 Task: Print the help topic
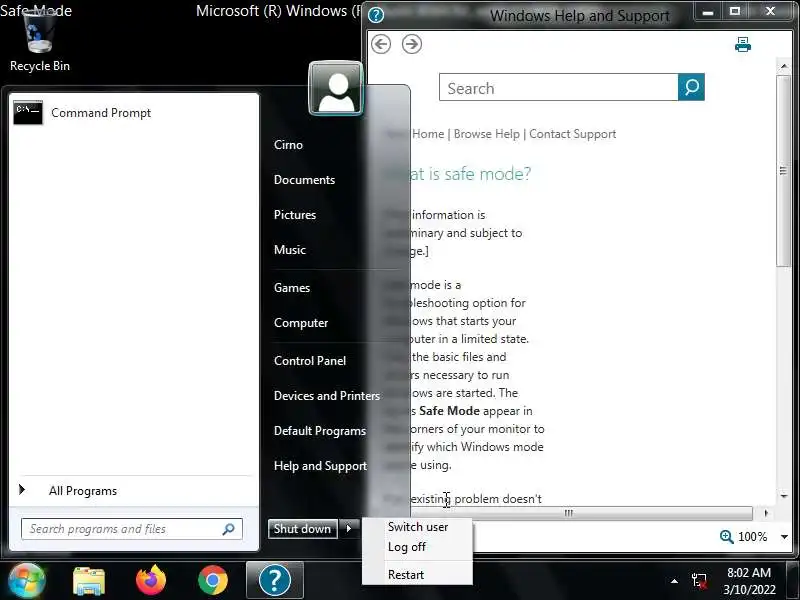tap(743, 45)
